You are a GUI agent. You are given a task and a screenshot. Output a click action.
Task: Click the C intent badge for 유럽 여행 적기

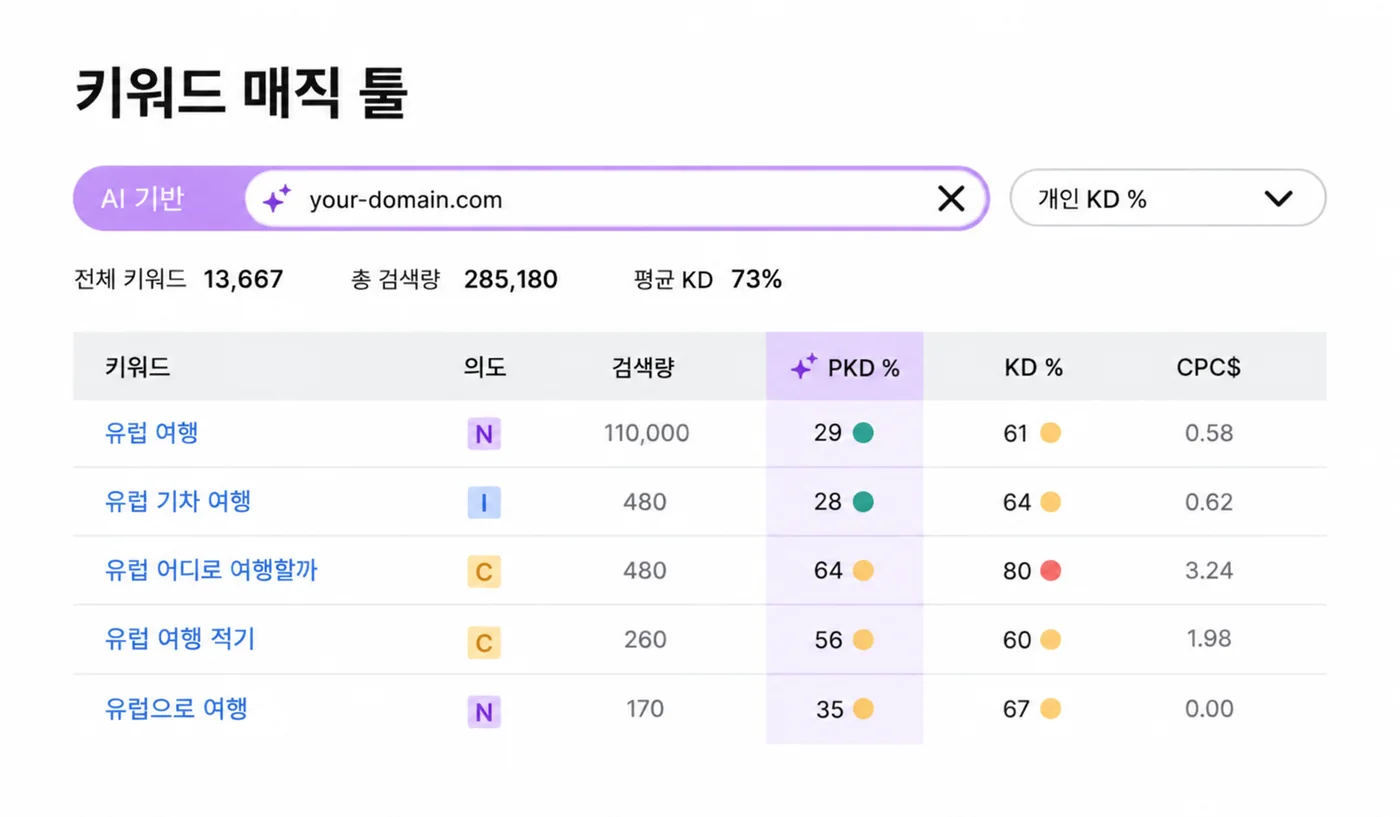484,641
